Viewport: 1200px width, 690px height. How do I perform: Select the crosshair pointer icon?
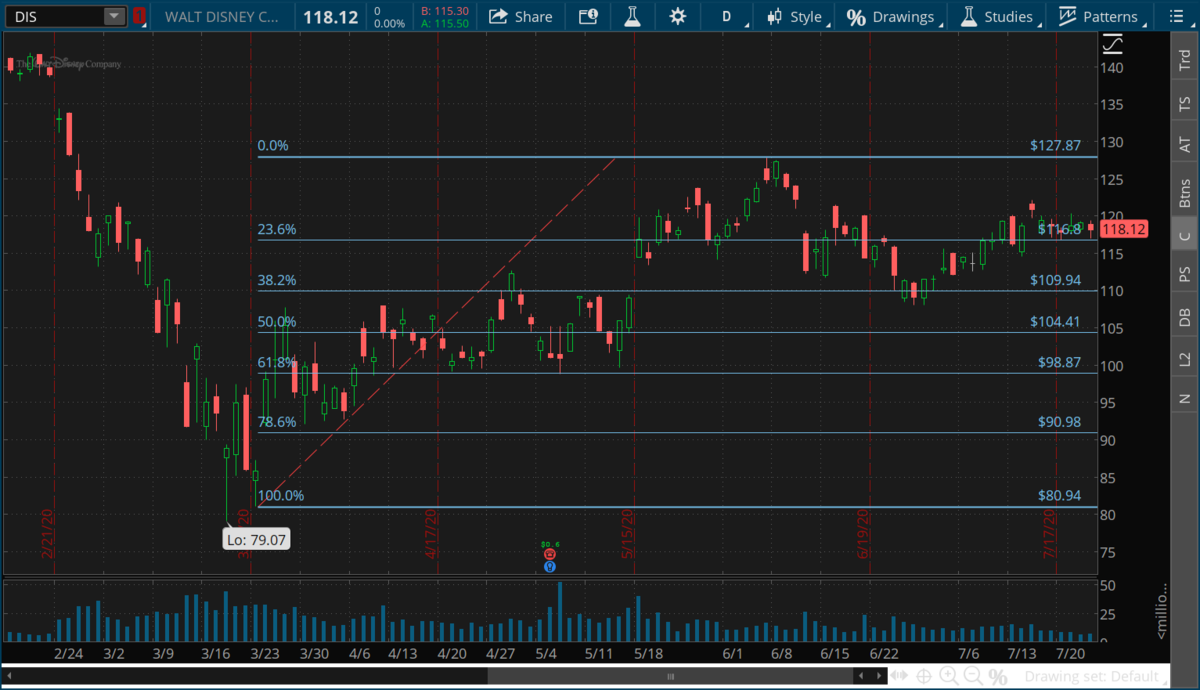925,677
